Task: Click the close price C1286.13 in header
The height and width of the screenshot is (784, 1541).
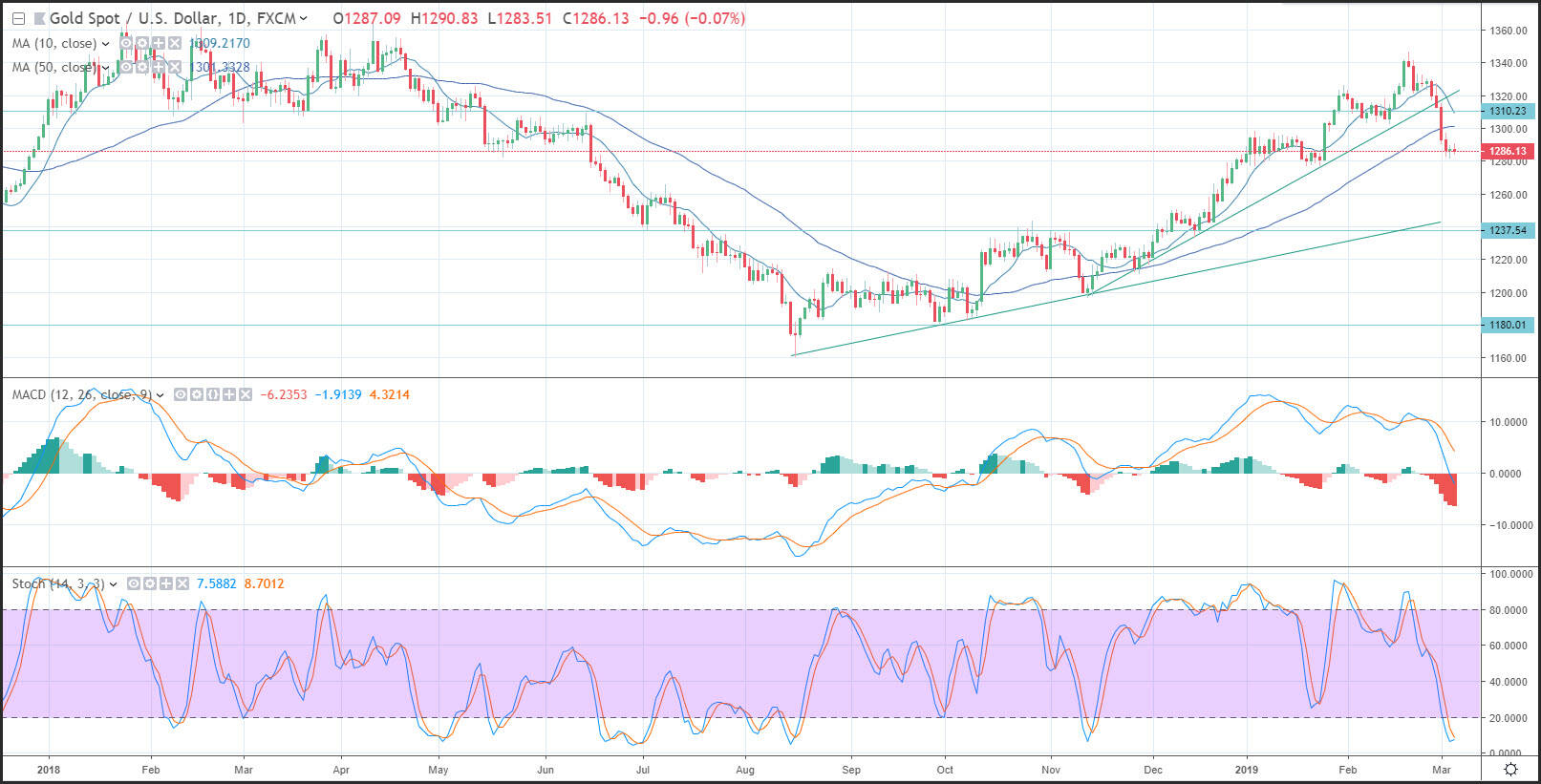Action: (x=596, y=18)
